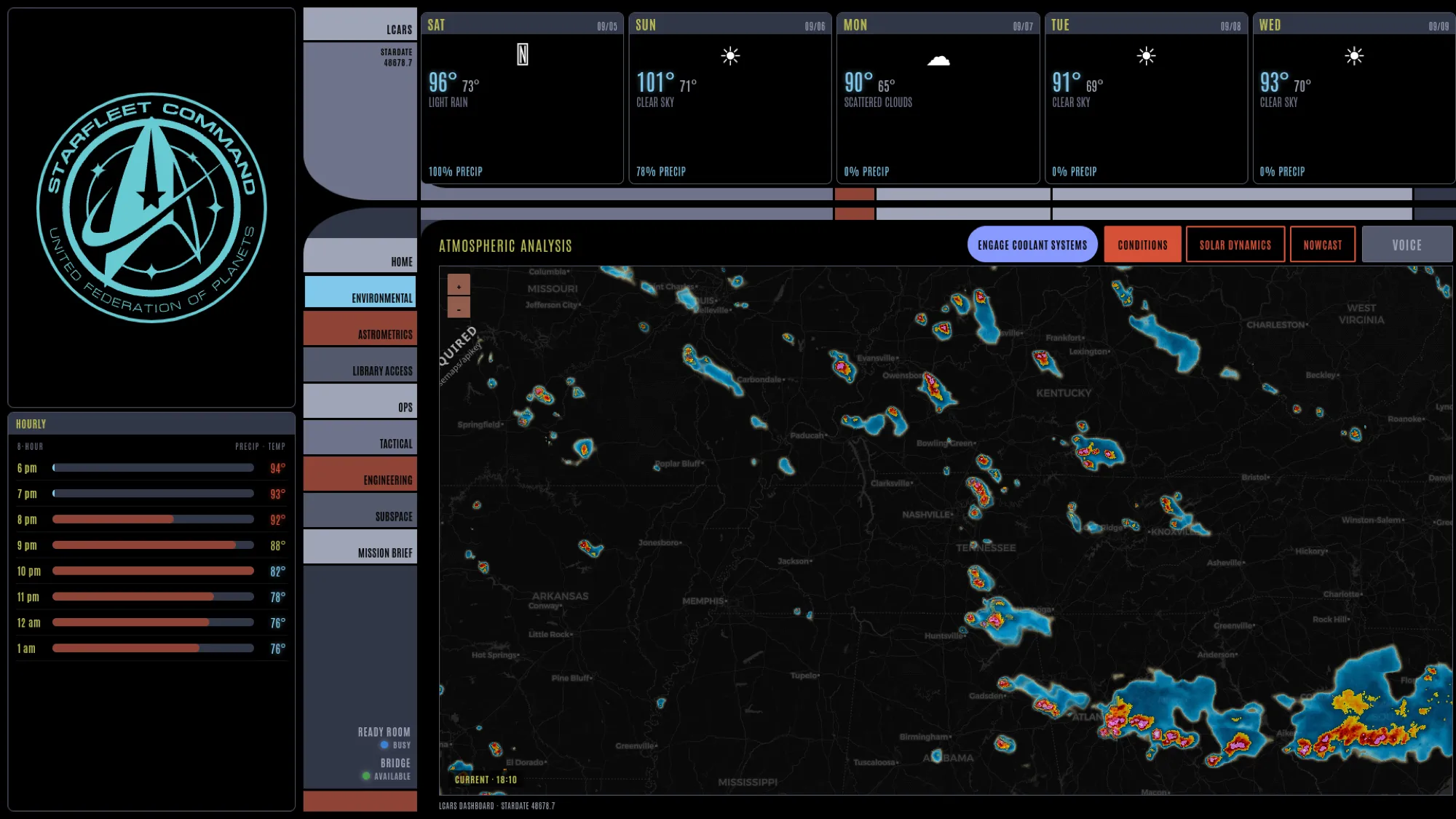Click the blue Ready Room status dot
The width and height of the screenshot is (1456, 819).
pos(384,745)
